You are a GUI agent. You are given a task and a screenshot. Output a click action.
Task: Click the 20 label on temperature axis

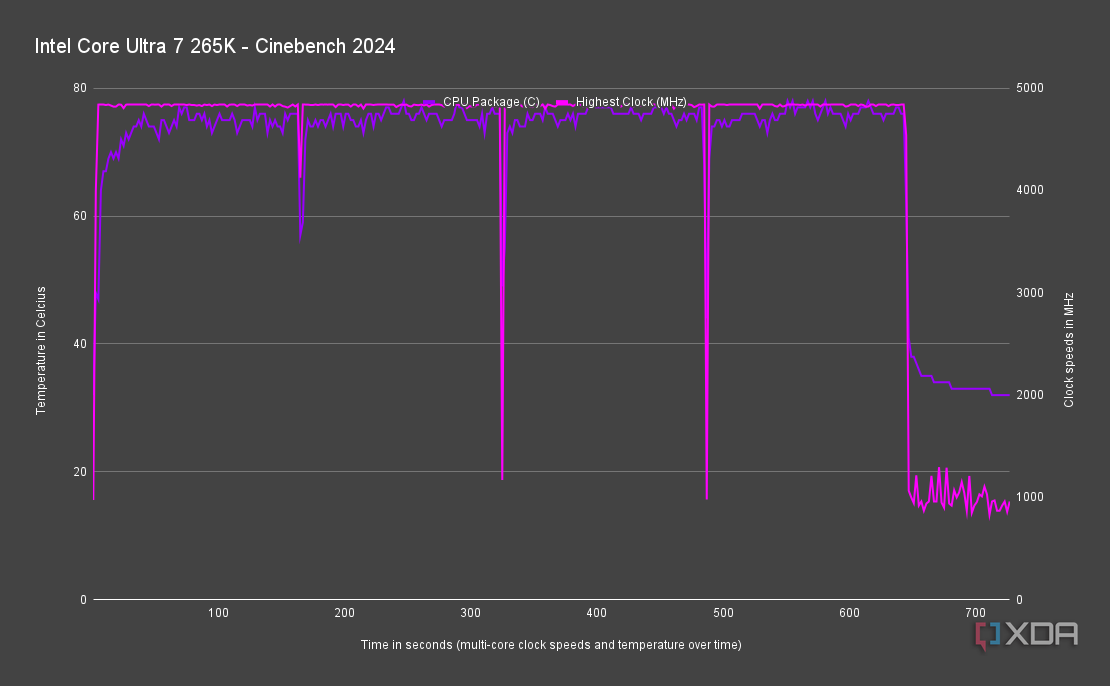[x=80, y=471]
